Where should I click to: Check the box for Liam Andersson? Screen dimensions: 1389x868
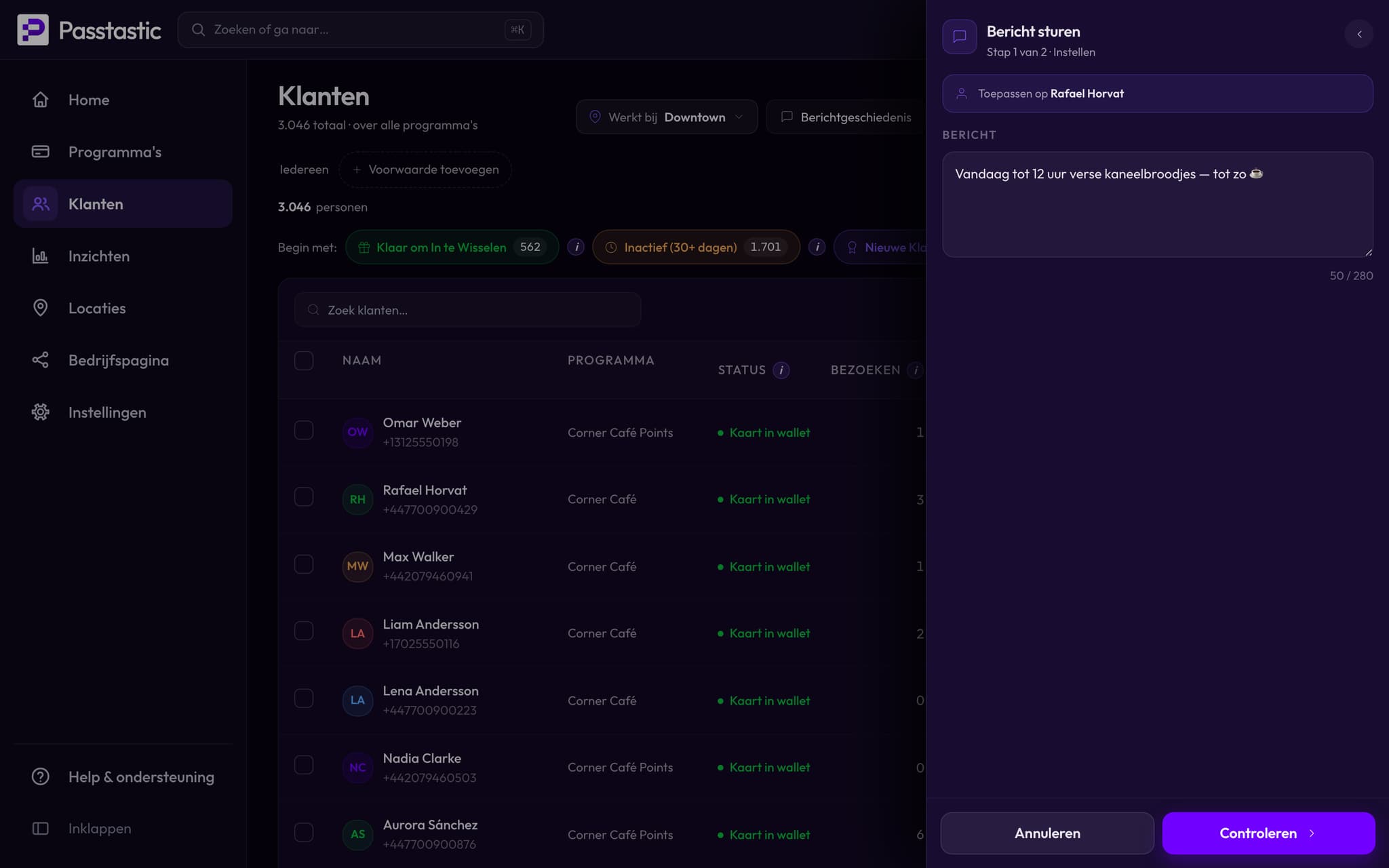pos(304,631)
